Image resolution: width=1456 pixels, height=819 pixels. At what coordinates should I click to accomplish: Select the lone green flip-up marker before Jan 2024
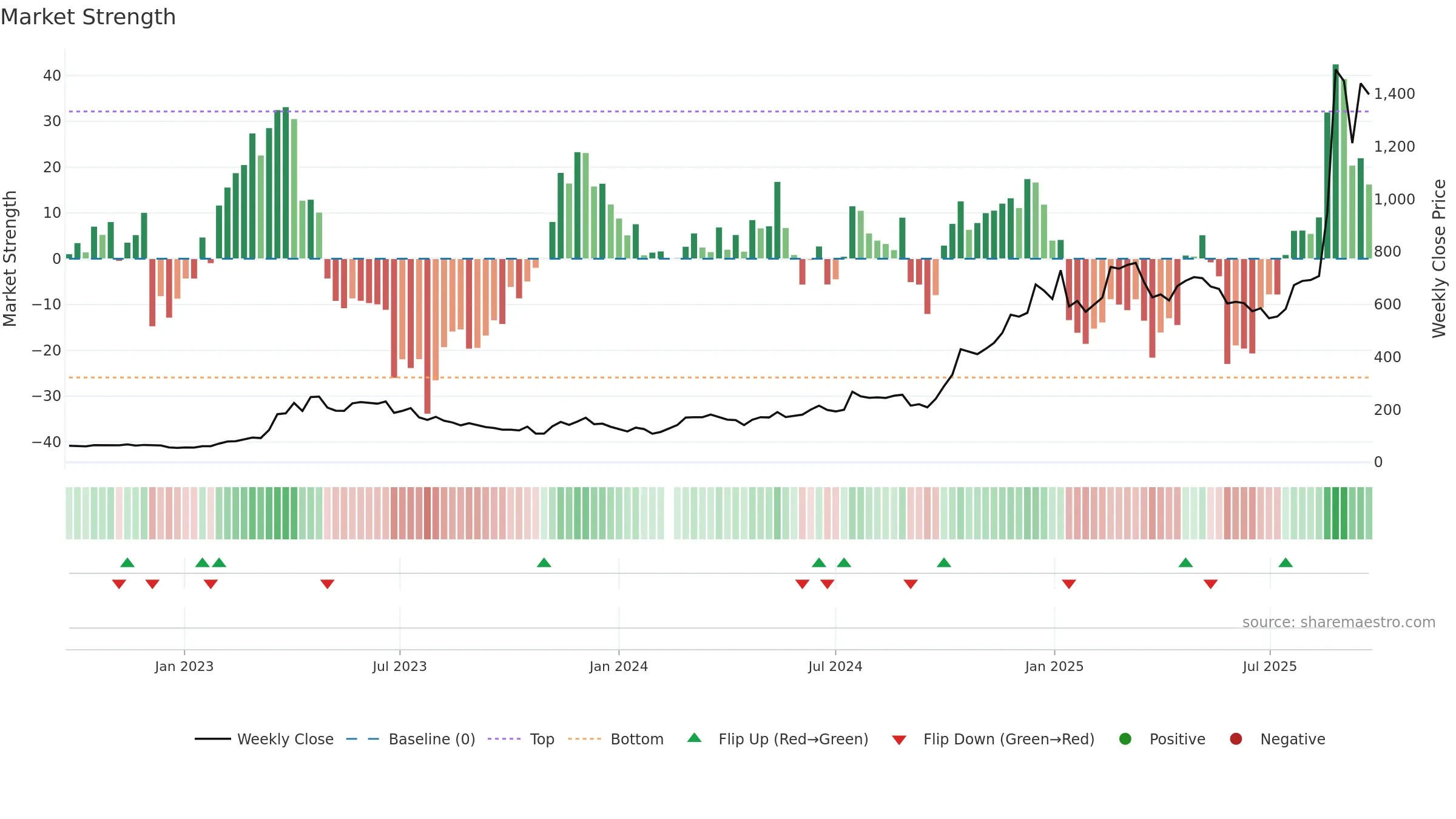pos(544,562)
